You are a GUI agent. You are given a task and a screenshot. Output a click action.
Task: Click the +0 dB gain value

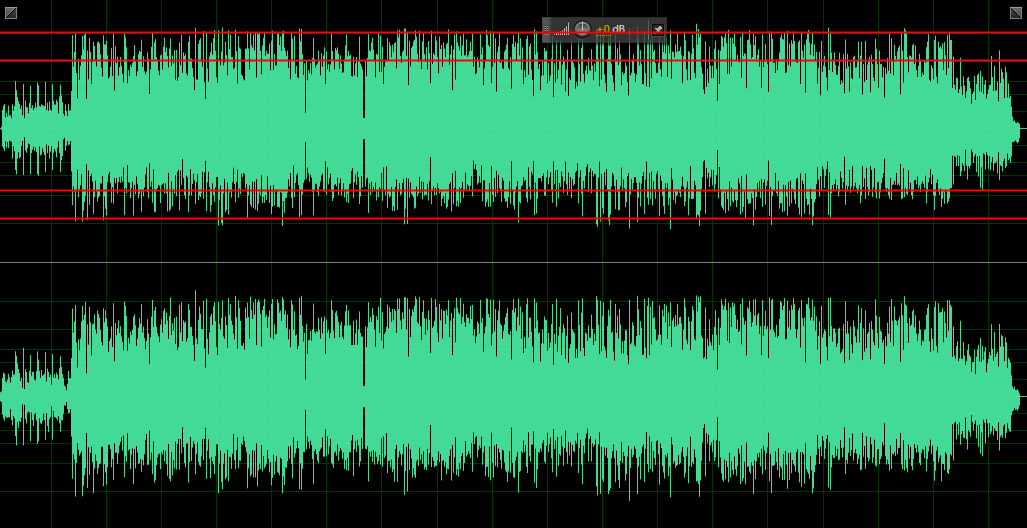click(611, 29)
